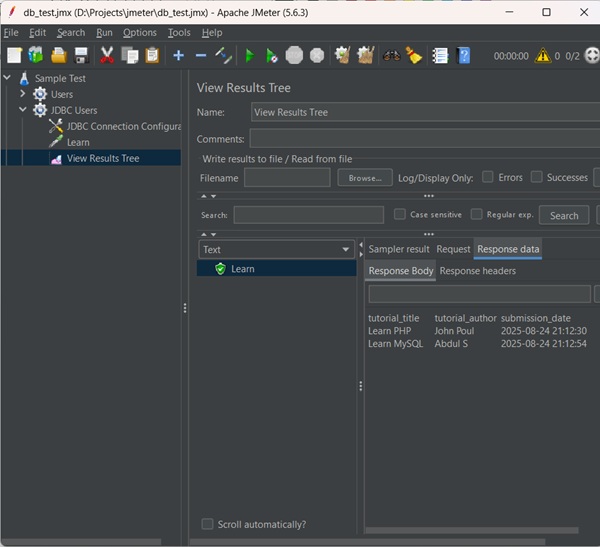The image size is (600, 547).
Task: Click the Cut scissors icon
Action: (107, 56)
